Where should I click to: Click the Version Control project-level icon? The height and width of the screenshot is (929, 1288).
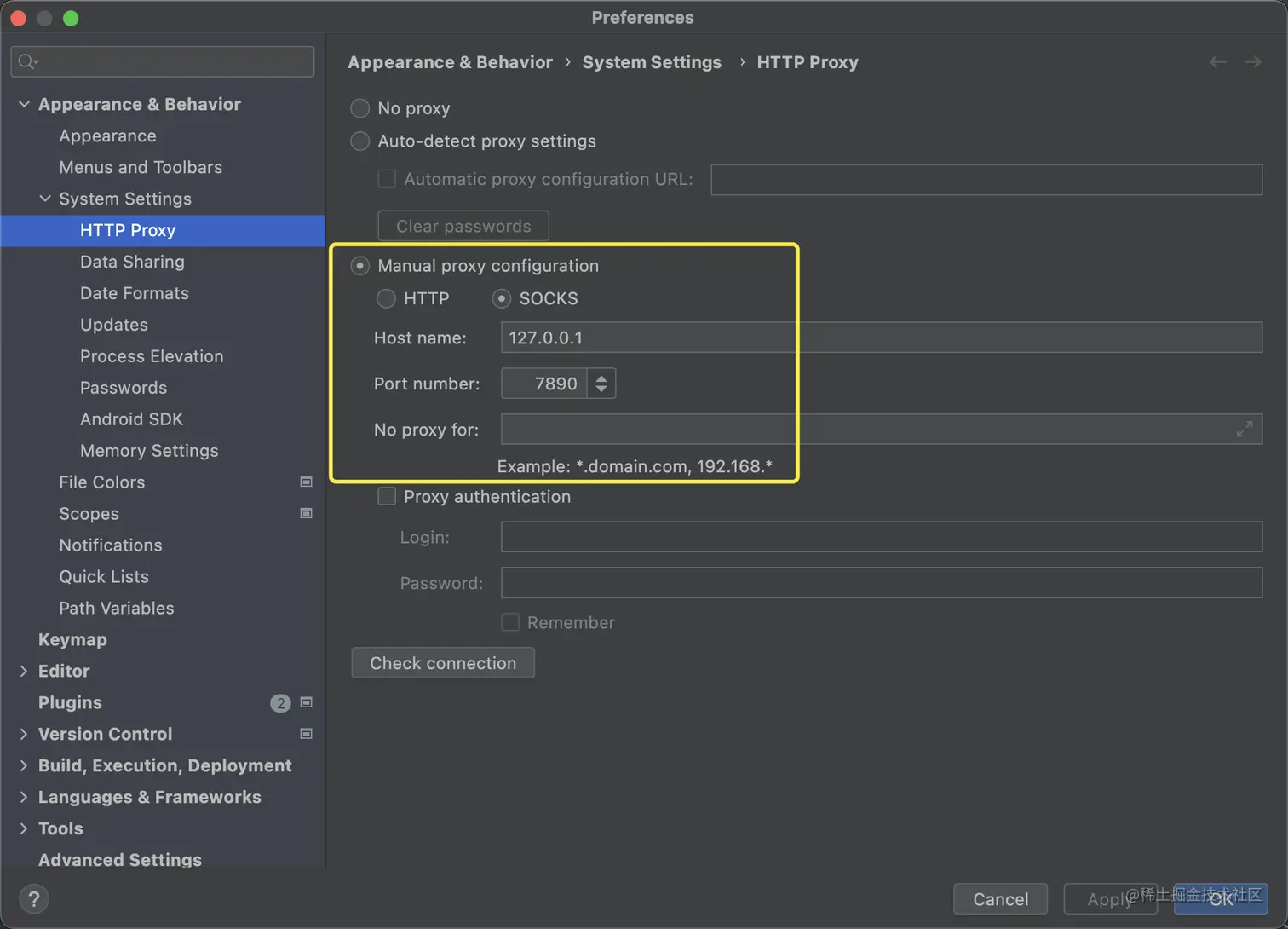click(307, 734)
